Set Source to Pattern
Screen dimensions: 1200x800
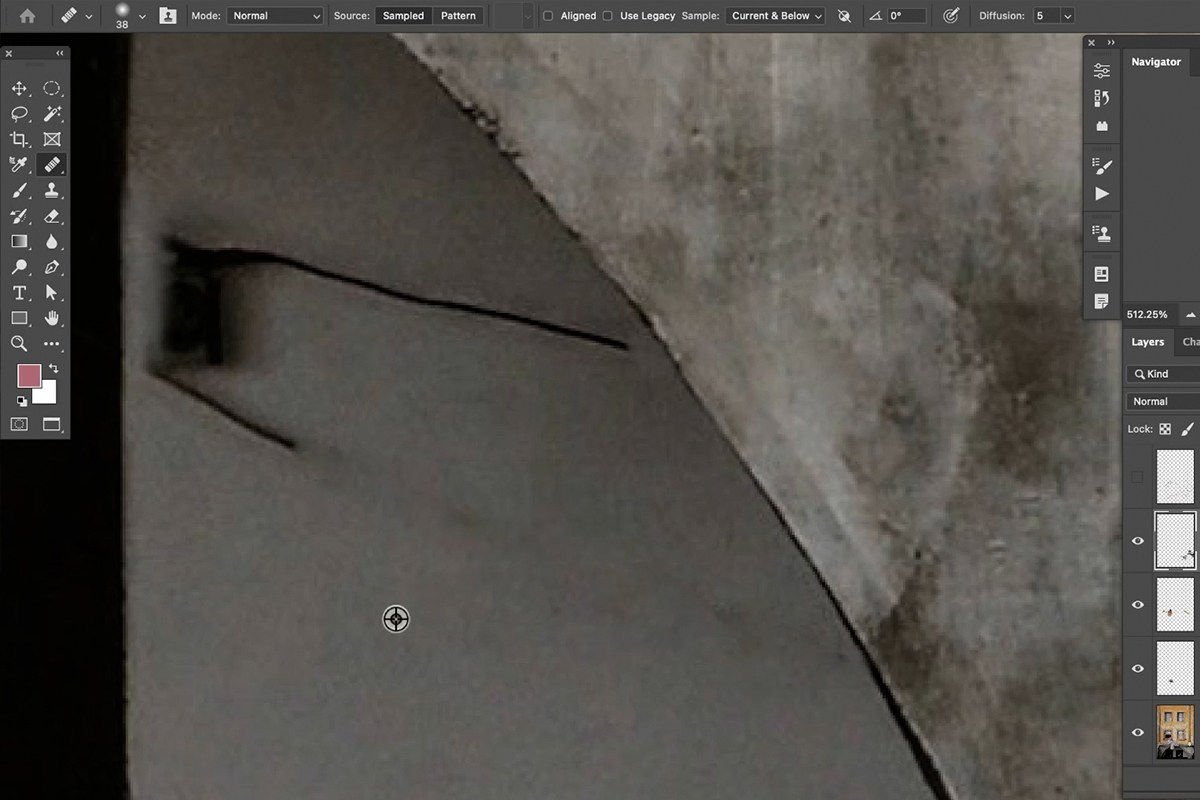coord(458,16)
